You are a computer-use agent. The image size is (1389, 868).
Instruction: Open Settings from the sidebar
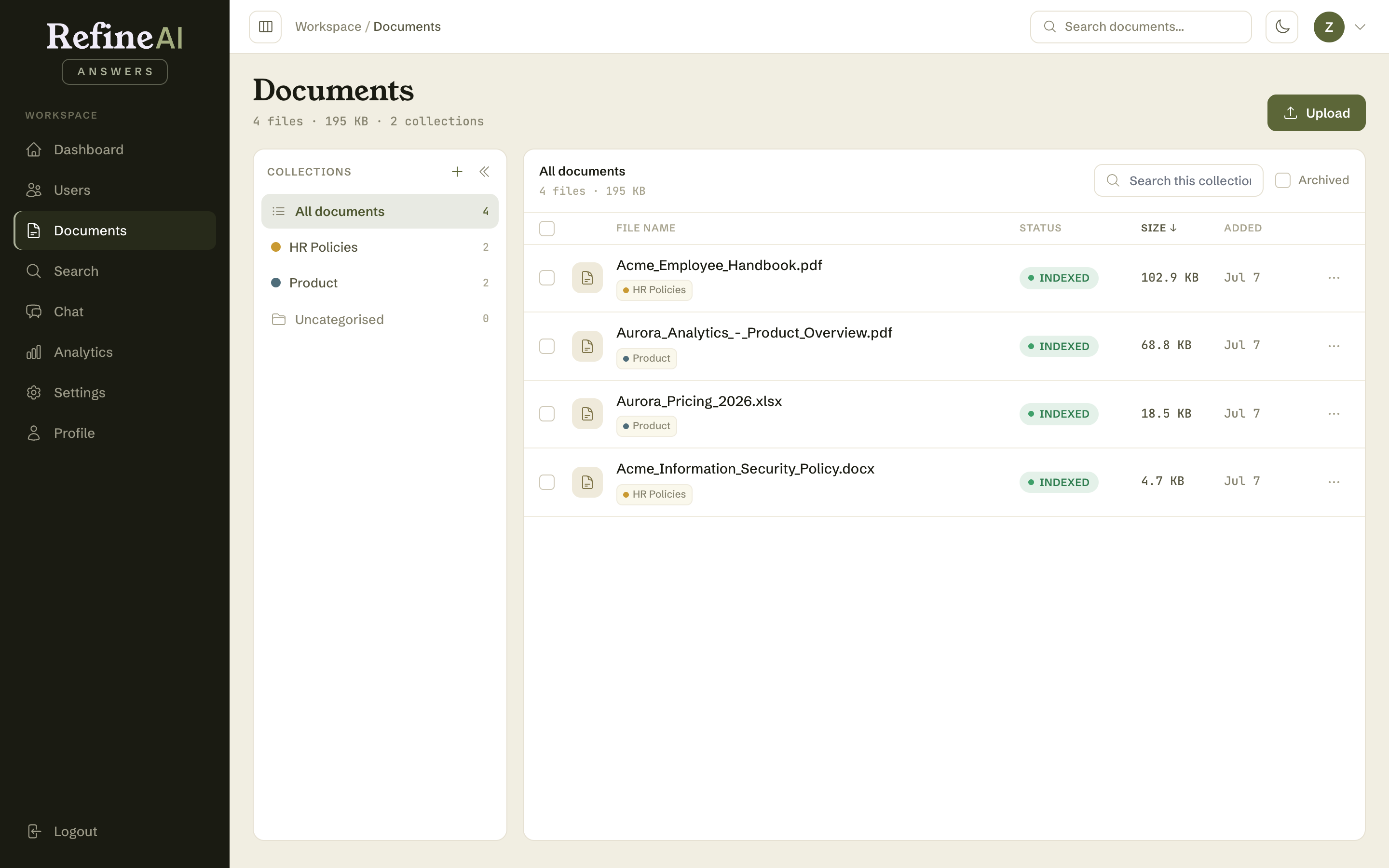(115, 393)
